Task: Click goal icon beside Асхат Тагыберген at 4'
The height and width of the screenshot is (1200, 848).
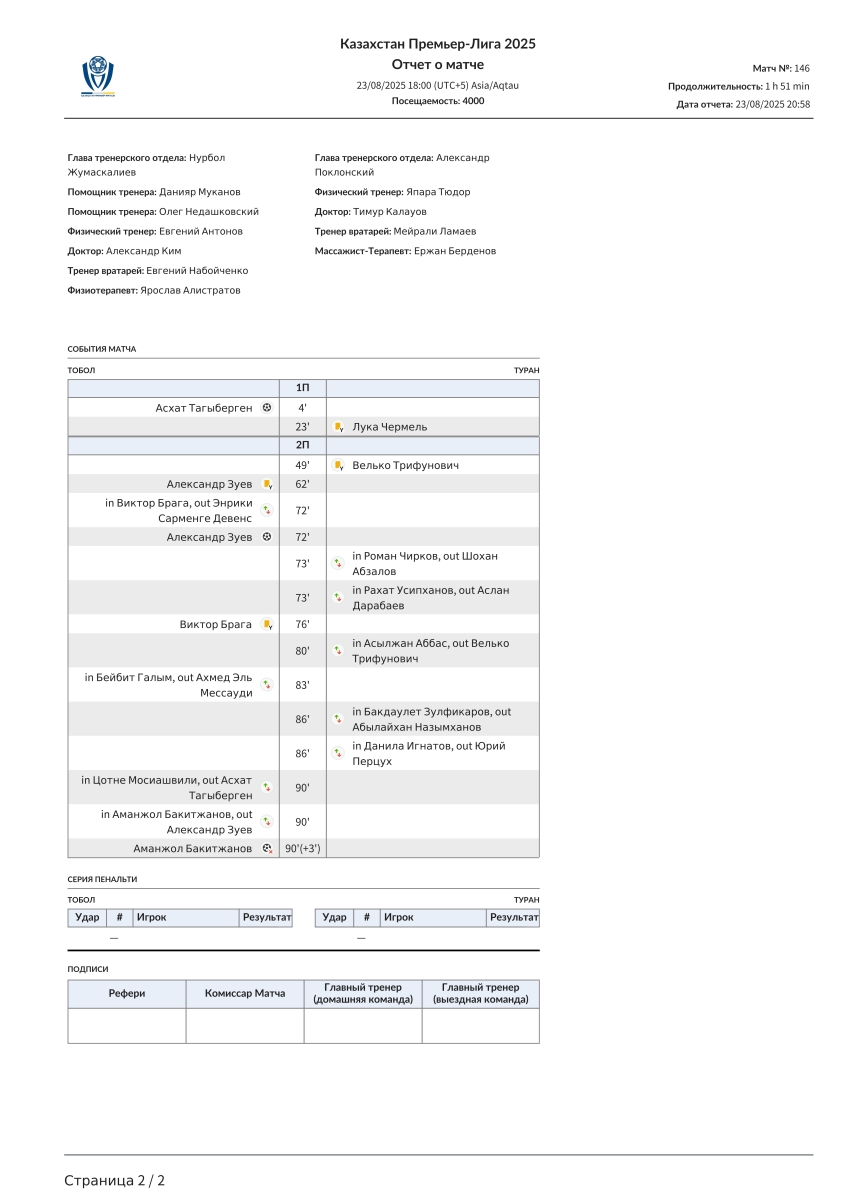Action: tap(266, 408)
